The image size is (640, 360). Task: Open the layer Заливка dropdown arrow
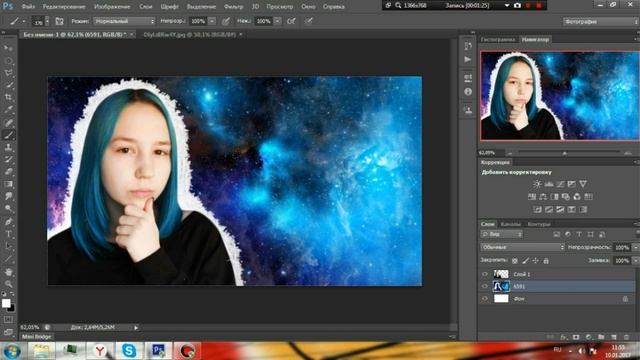[x=636, y=260]
